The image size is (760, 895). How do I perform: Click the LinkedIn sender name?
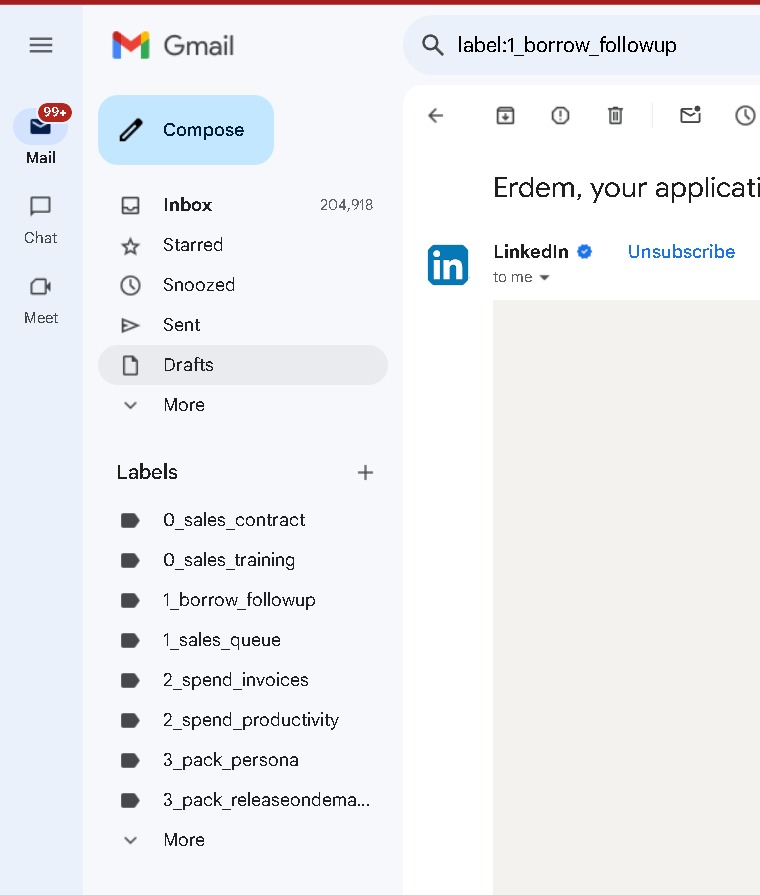[x=531, y=252]
